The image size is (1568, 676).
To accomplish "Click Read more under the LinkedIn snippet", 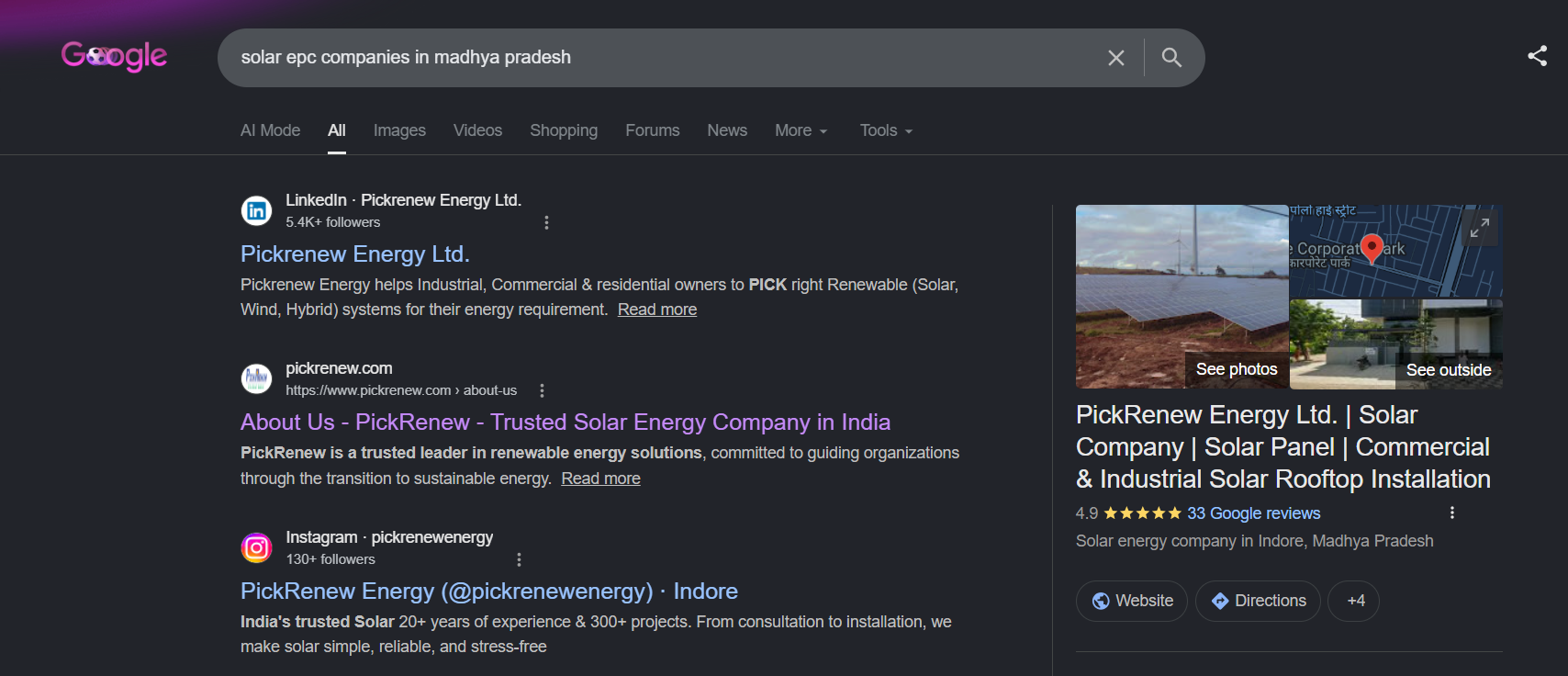I will [657, 310].
